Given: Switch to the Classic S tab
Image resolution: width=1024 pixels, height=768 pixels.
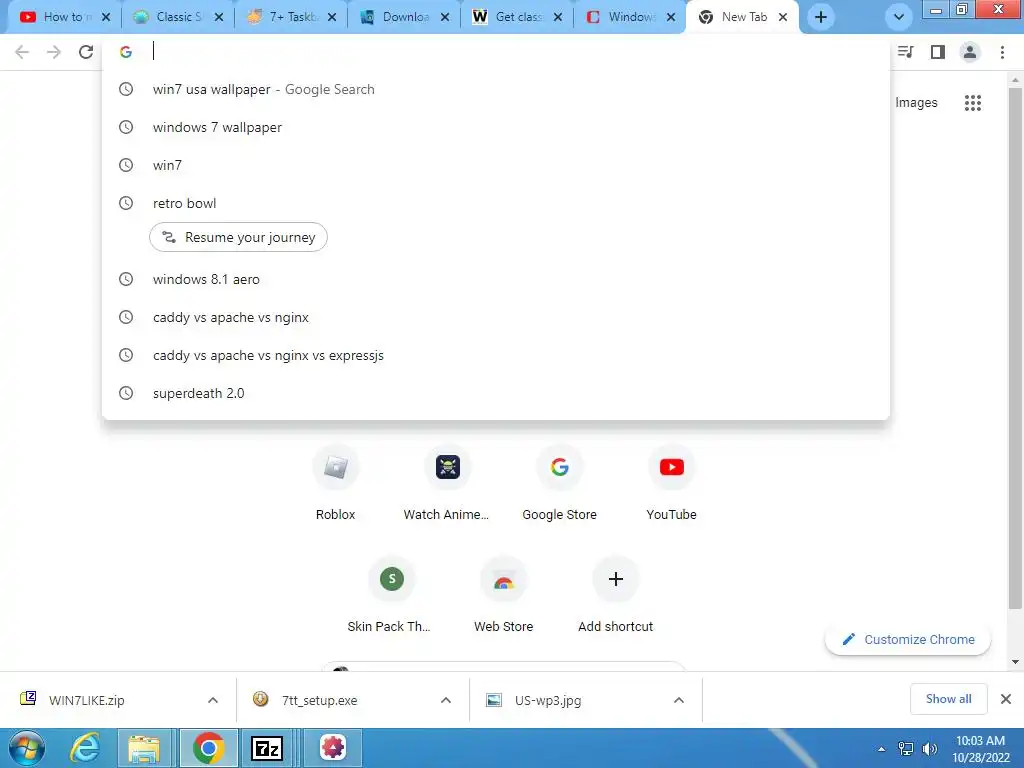Looking at the screenshot, I should [x=178, y=18].
